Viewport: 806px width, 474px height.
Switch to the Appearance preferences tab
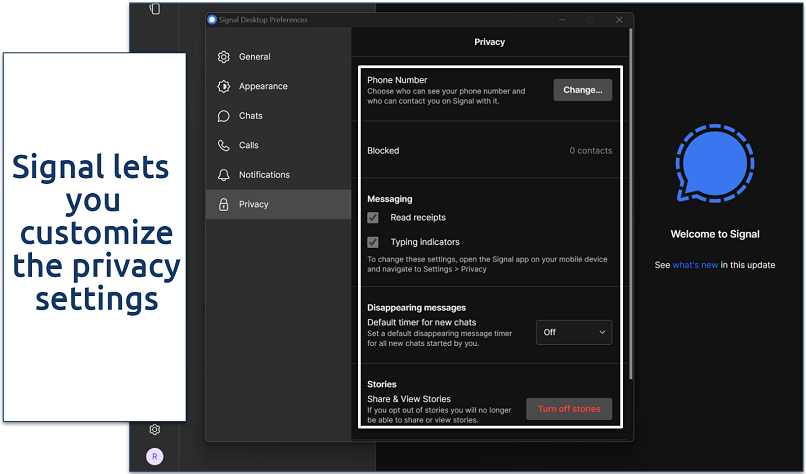coord(263,86)
